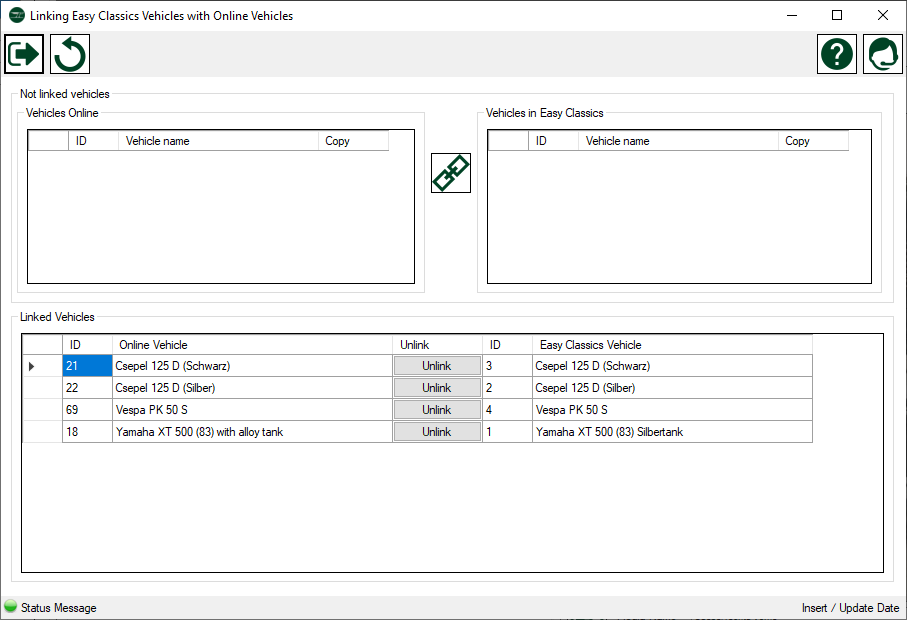Click Vehicle name header in Easy Classics table

678,141
